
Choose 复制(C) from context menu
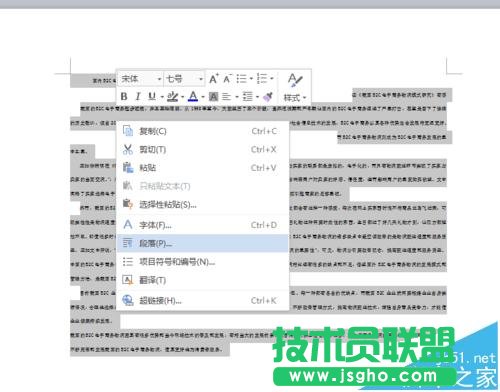(203, 131)
